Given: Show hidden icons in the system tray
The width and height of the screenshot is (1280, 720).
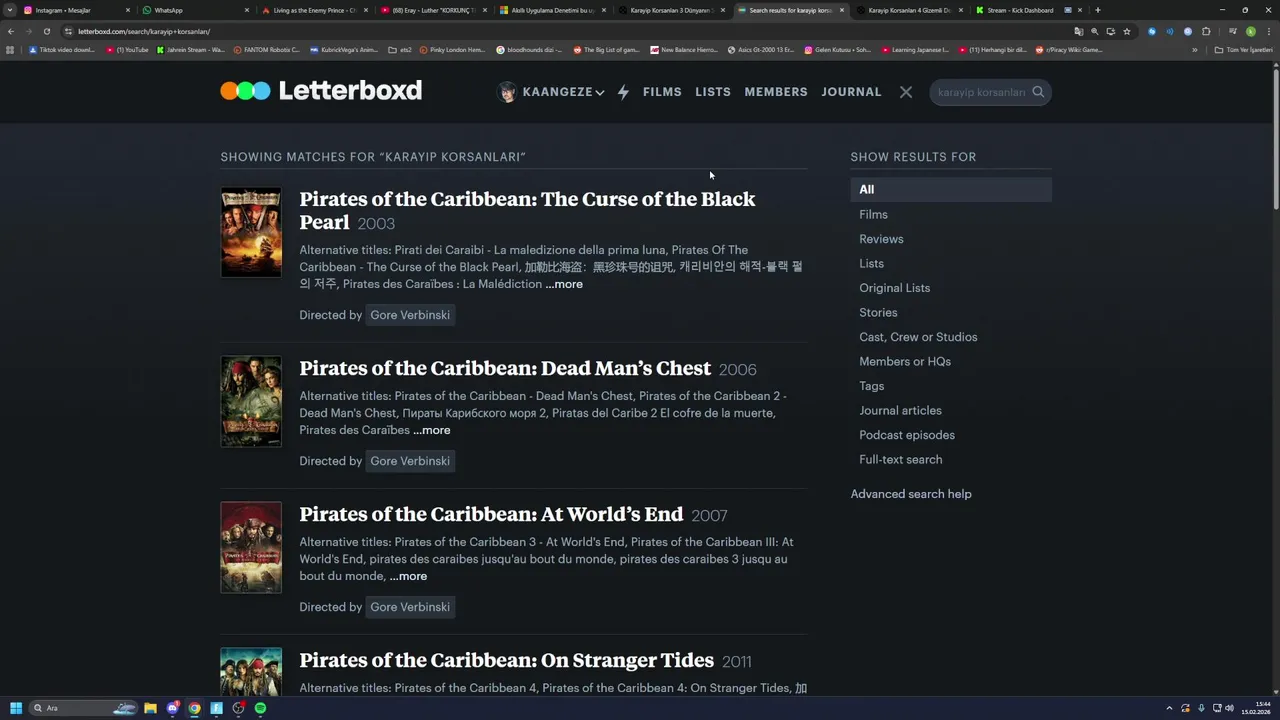Looking at the screenshot, I should click(x=1169, y=708).
